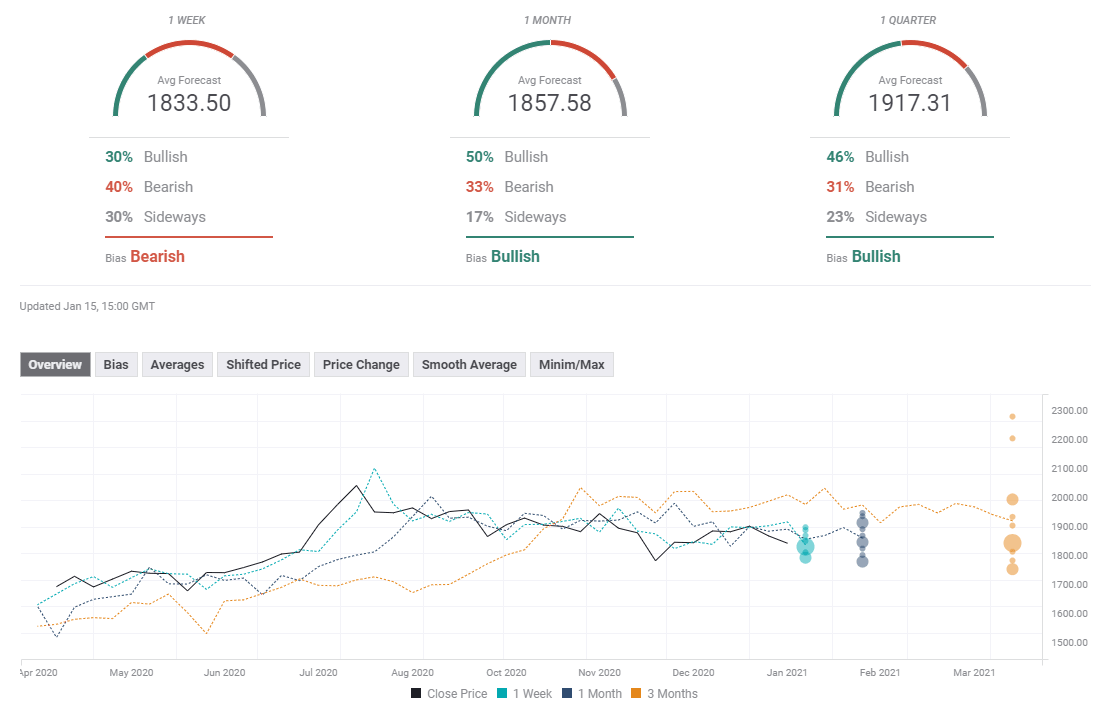Click the topmost orange dot near 2300

tap(1012, 416)
